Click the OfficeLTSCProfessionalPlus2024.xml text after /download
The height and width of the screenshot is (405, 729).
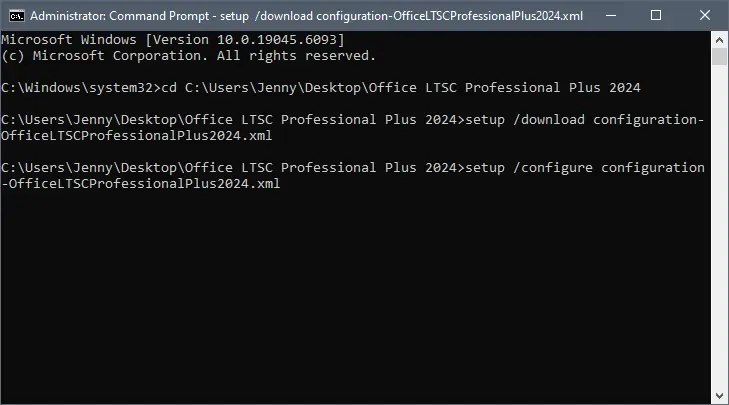[x=136, y=136]
